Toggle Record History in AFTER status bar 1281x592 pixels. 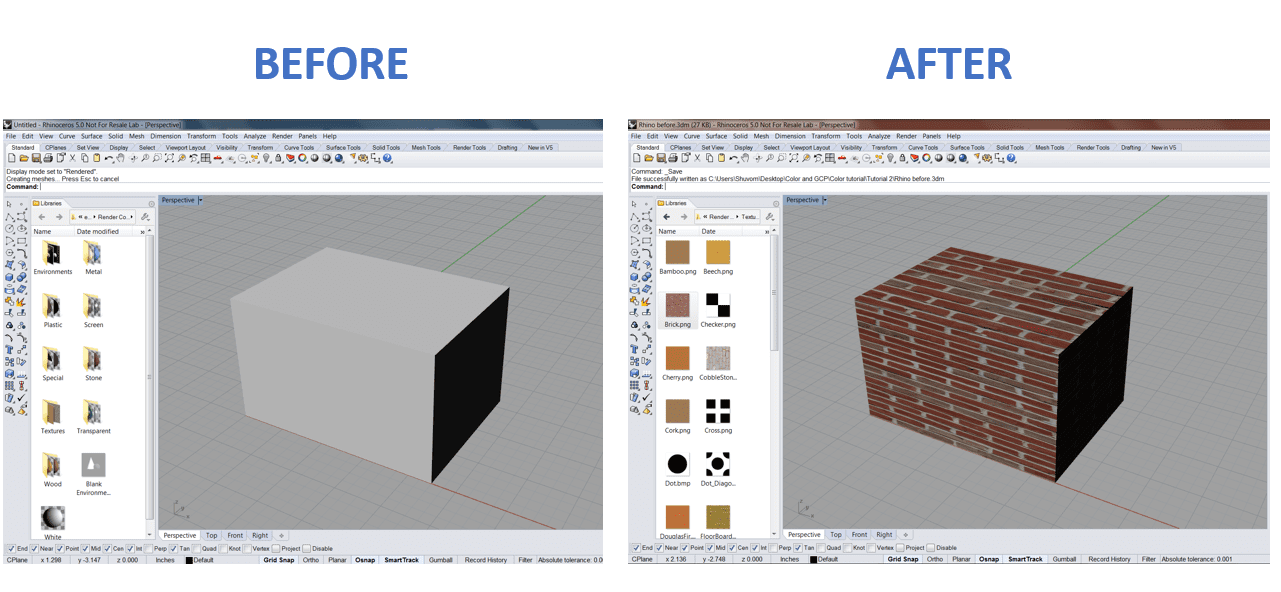click(1110, 560)
